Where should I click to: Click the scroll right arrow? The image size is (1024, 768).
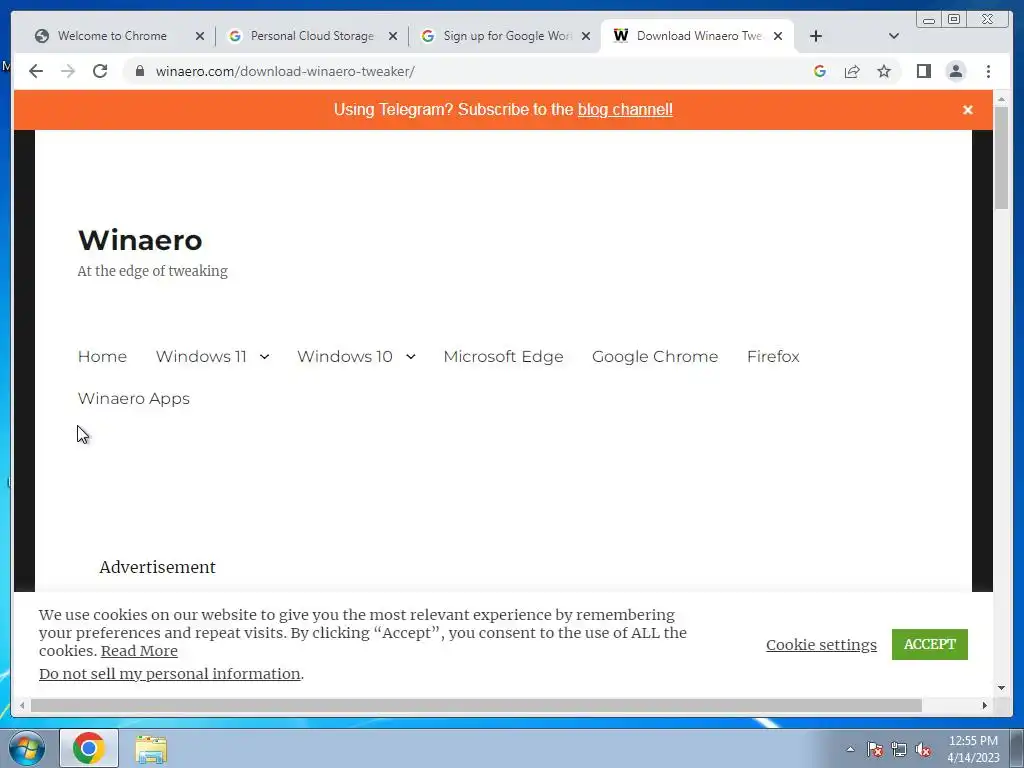985,705
